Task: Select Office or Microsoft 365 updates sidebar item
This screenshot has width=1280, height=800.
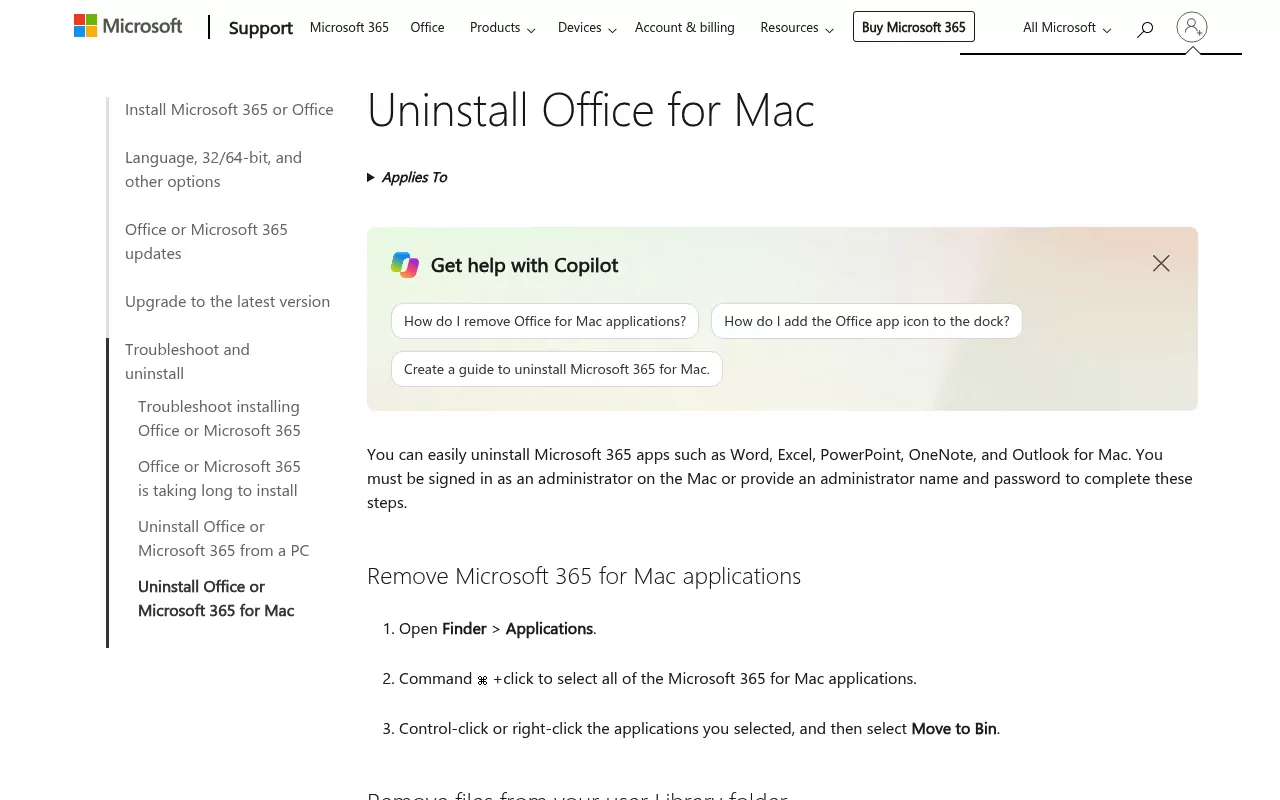Action: 206,242
